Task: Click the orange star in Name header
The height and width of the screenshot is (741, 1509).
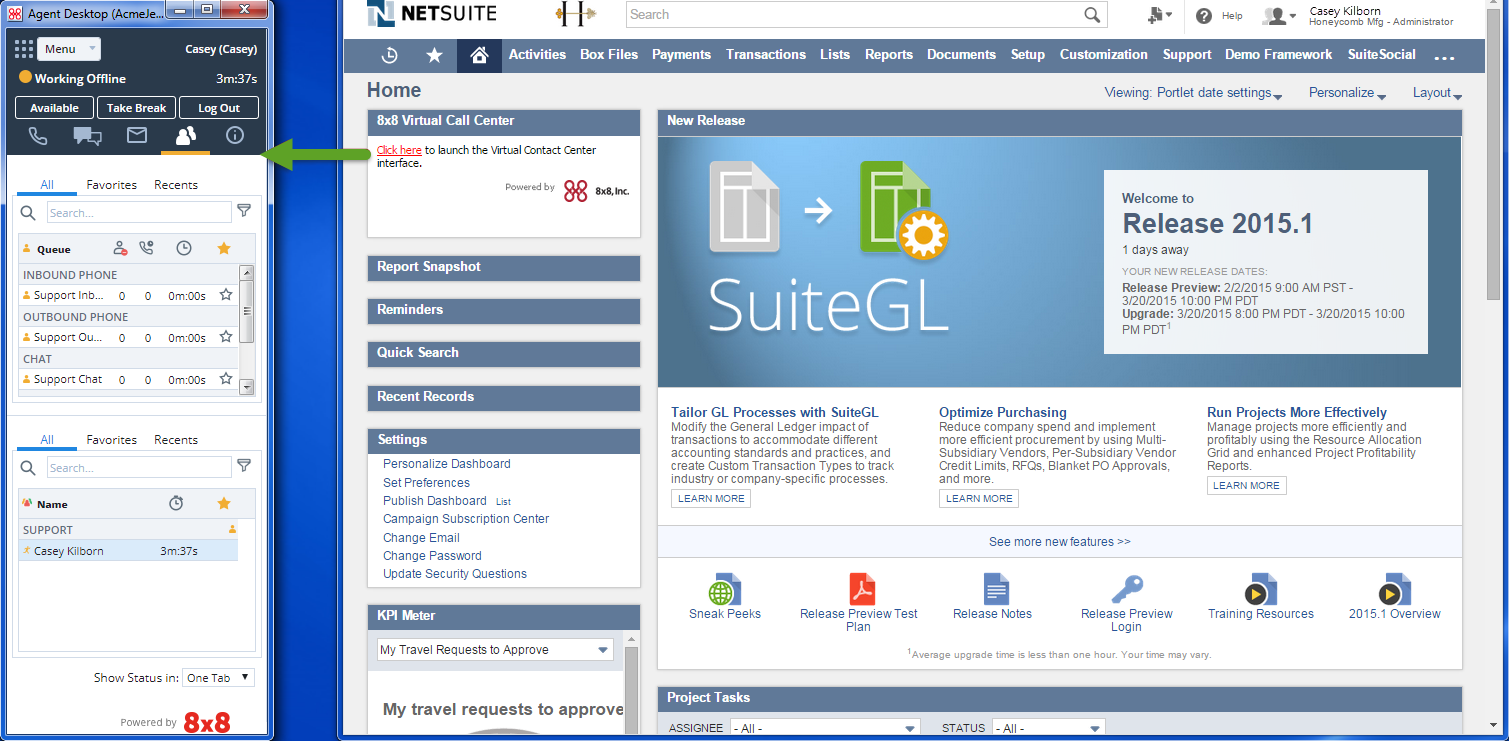Action: 224,503
